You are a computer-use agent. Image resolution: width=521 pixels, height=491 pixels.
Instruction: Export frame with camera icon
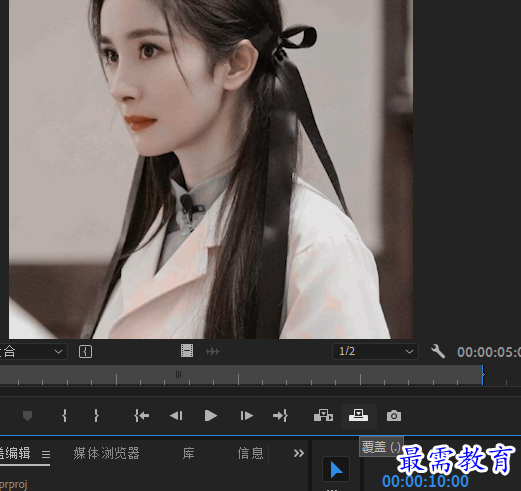pos(394,416)
